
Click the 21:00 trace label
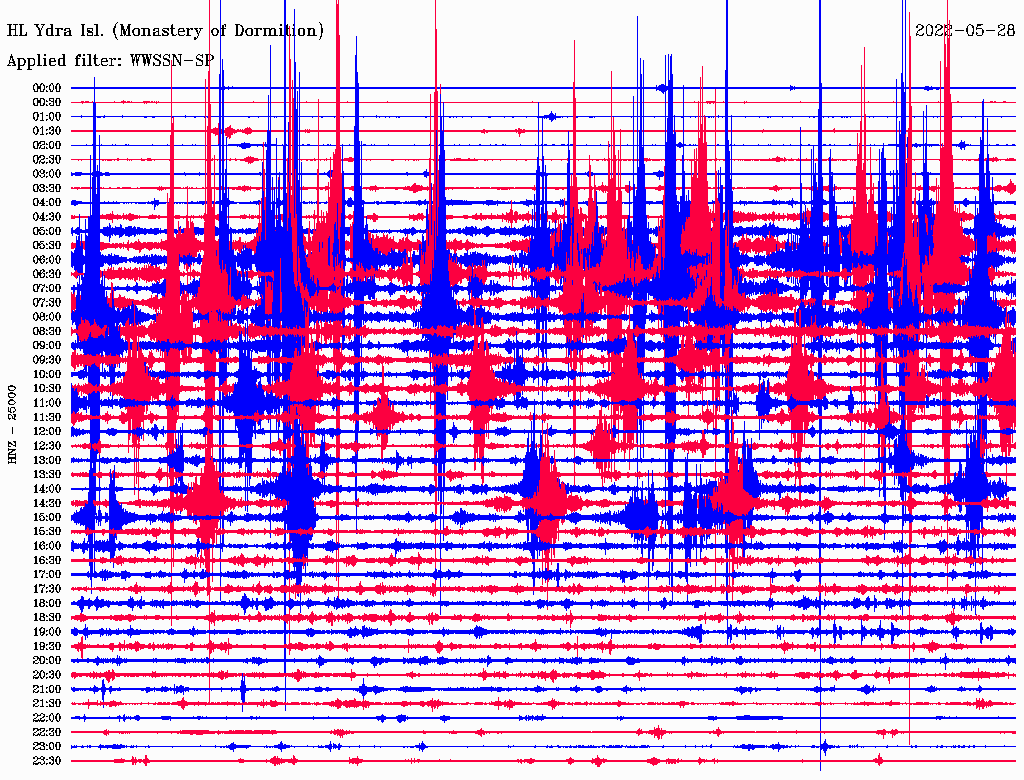pos(47,690)
